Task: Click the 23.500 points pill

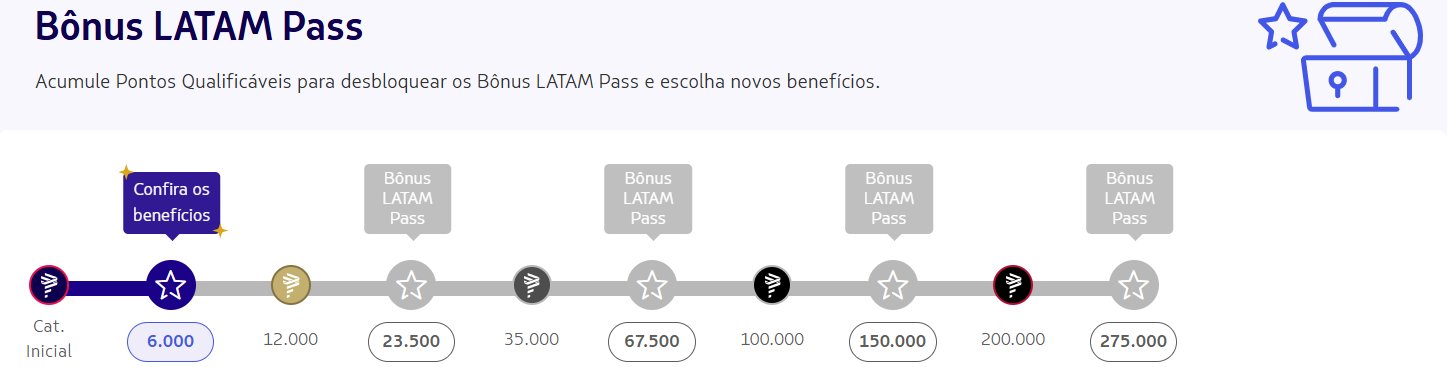Action: 411,341
